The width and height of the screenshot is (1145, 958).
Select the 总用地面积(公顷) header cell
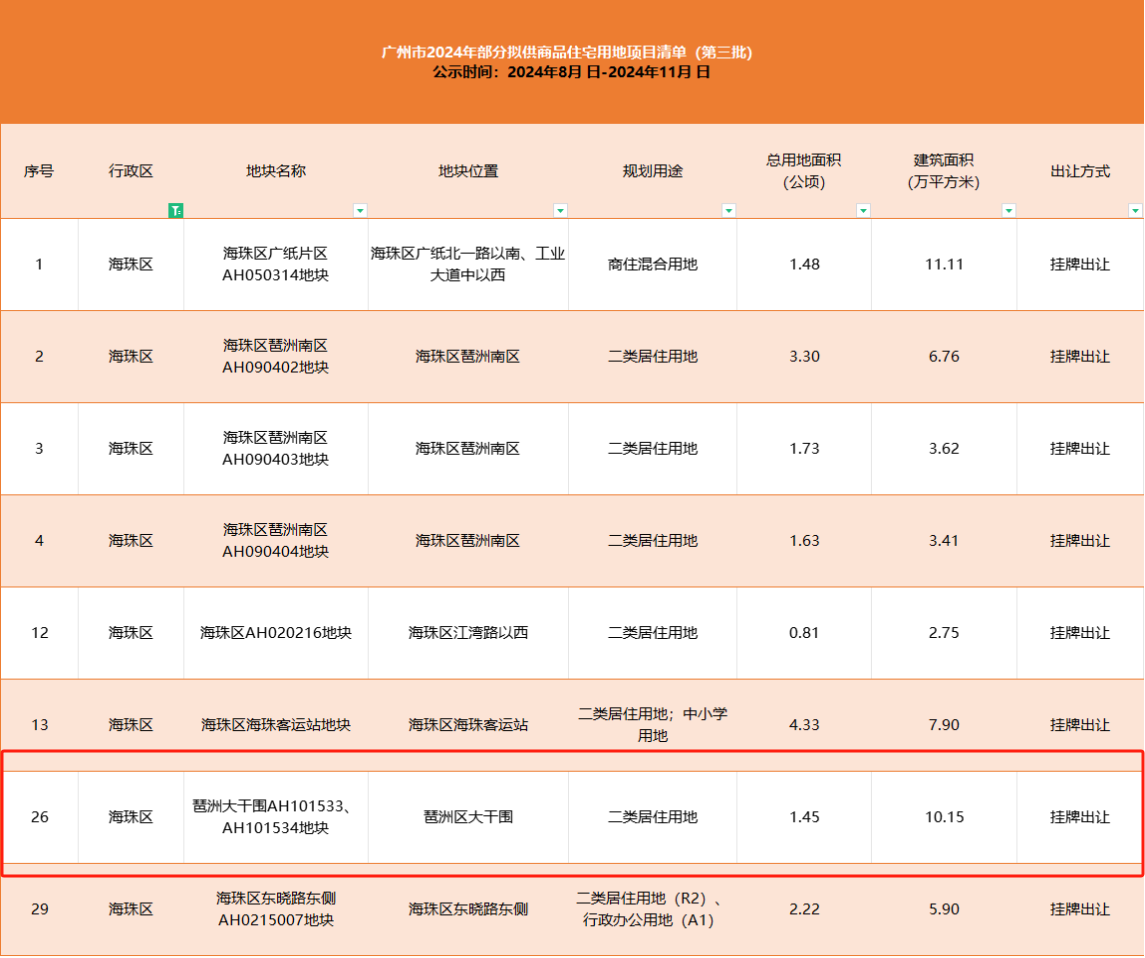coord(804,172)
